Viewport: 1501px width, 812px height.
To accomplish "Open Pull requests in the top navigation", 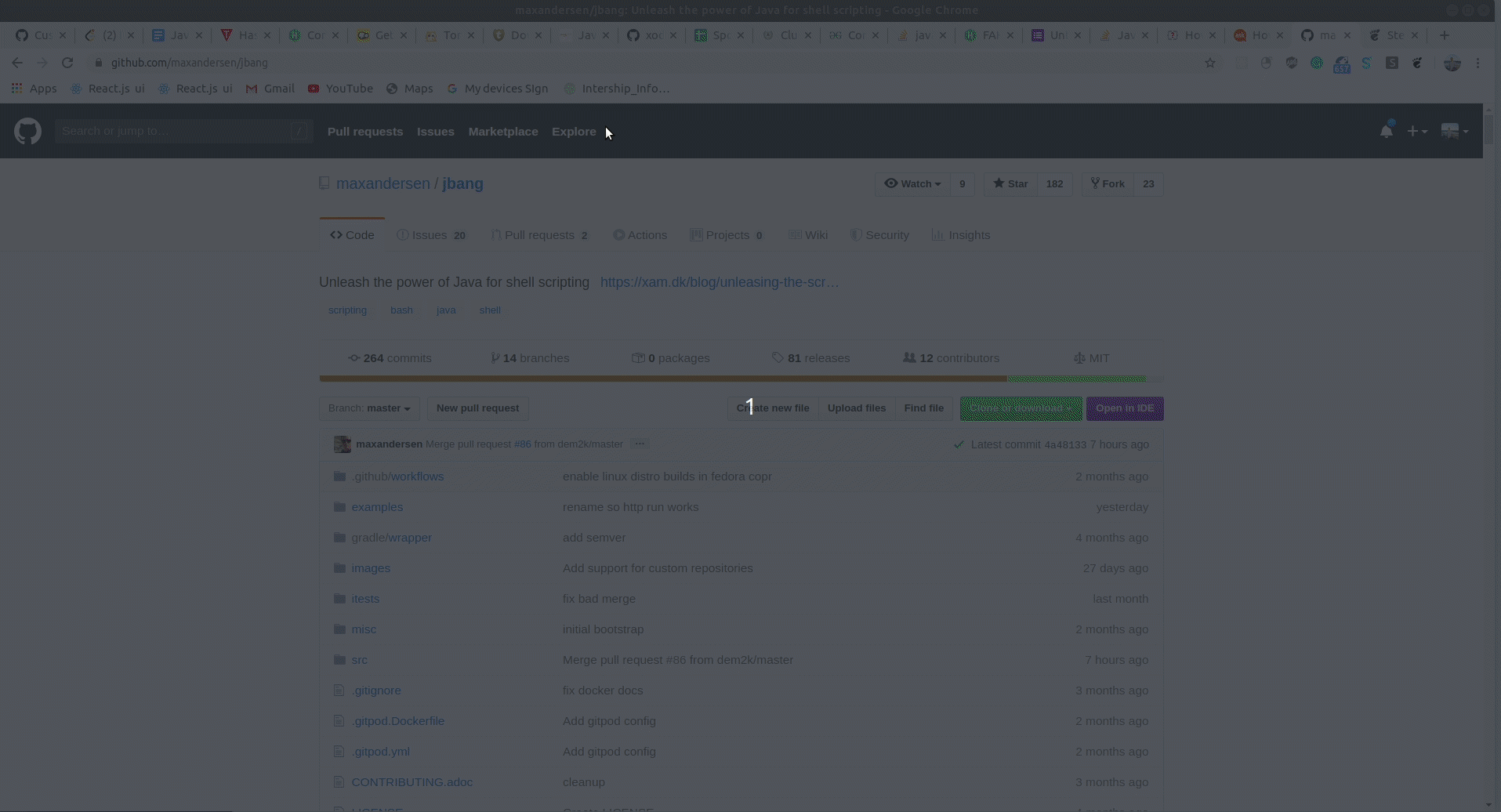I will point(365,132).
